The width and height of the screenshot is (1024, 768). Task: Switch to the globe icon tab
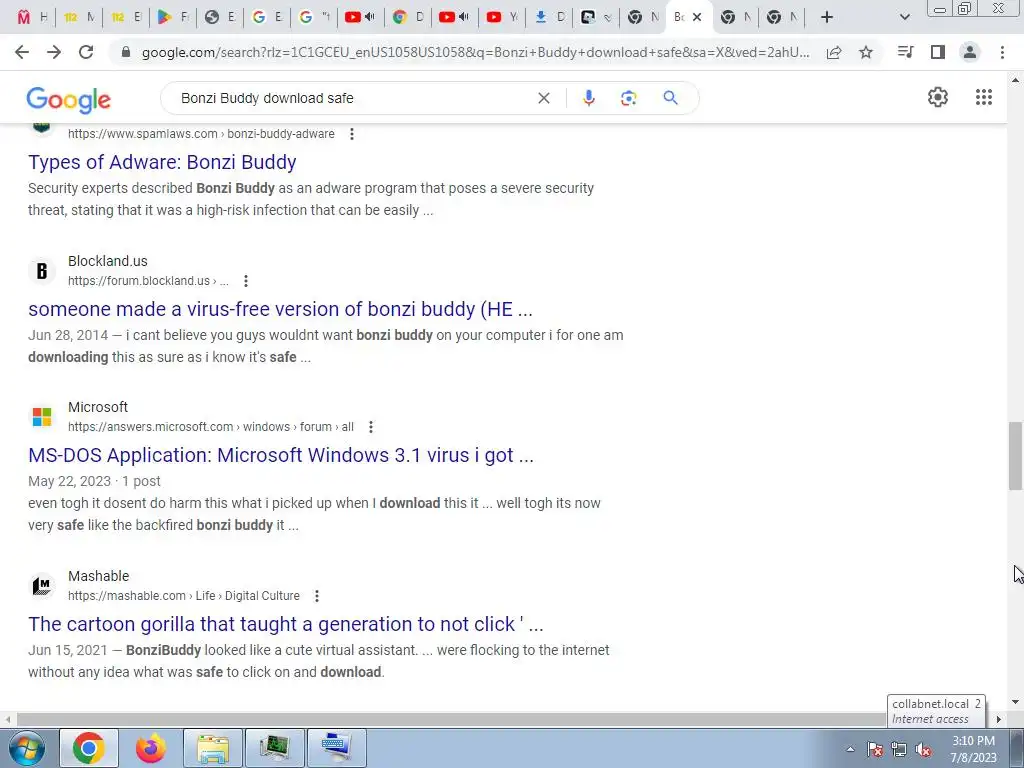221,17
